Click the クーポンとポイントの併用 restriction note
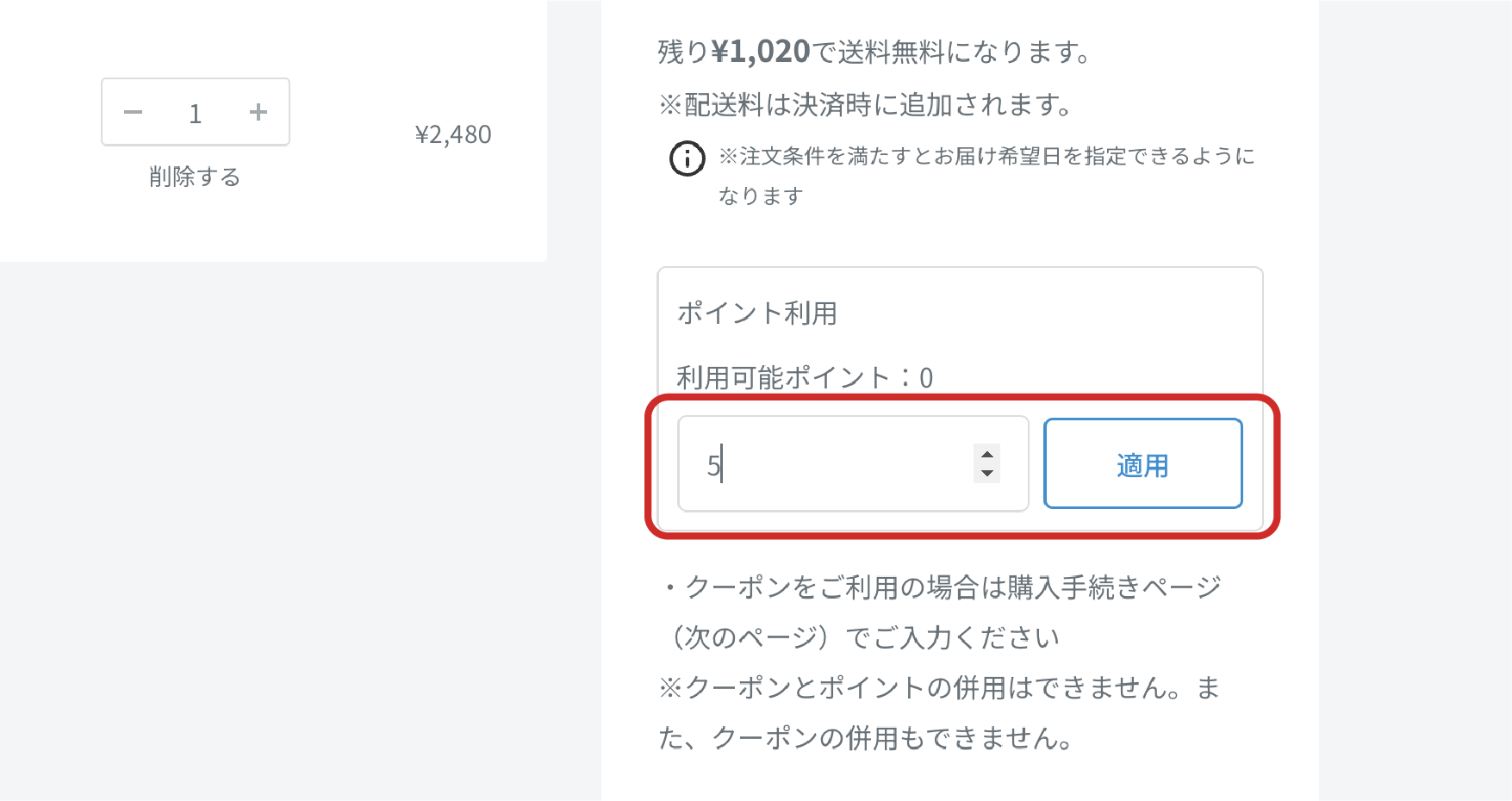1512x801 pixels. click(x=939, y=688)
